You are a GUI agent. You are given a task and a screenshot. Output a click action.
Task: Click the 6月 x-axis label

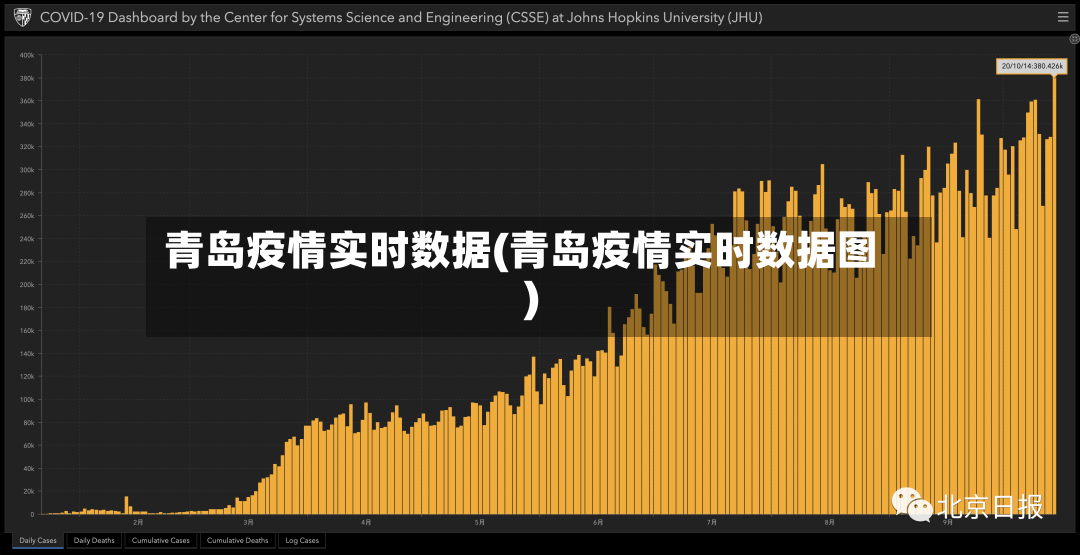pyautogui.click(x=598, y=522)
